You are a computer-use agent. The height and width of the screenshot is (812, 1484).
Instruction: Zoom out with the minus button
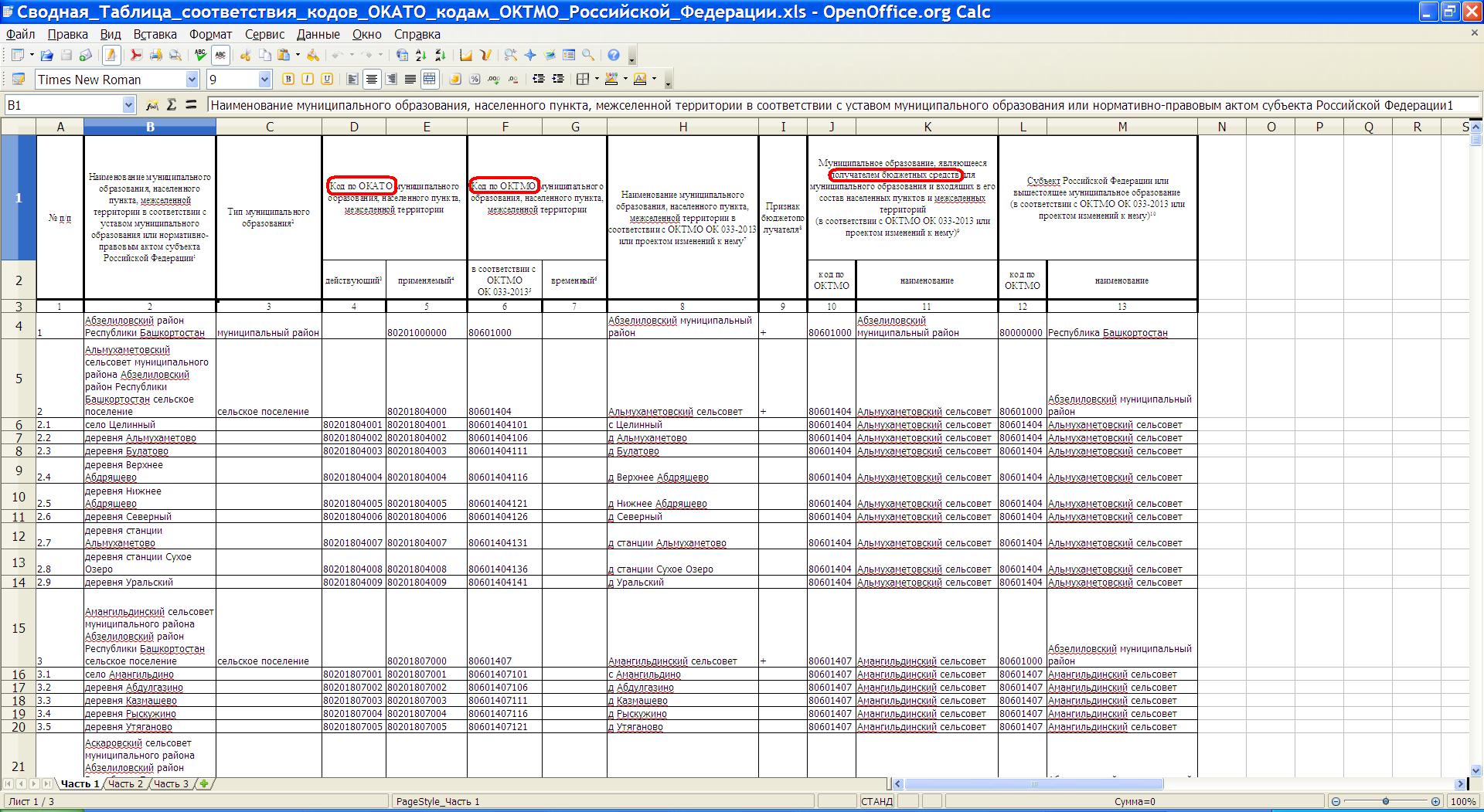[x=1336, y=802]
